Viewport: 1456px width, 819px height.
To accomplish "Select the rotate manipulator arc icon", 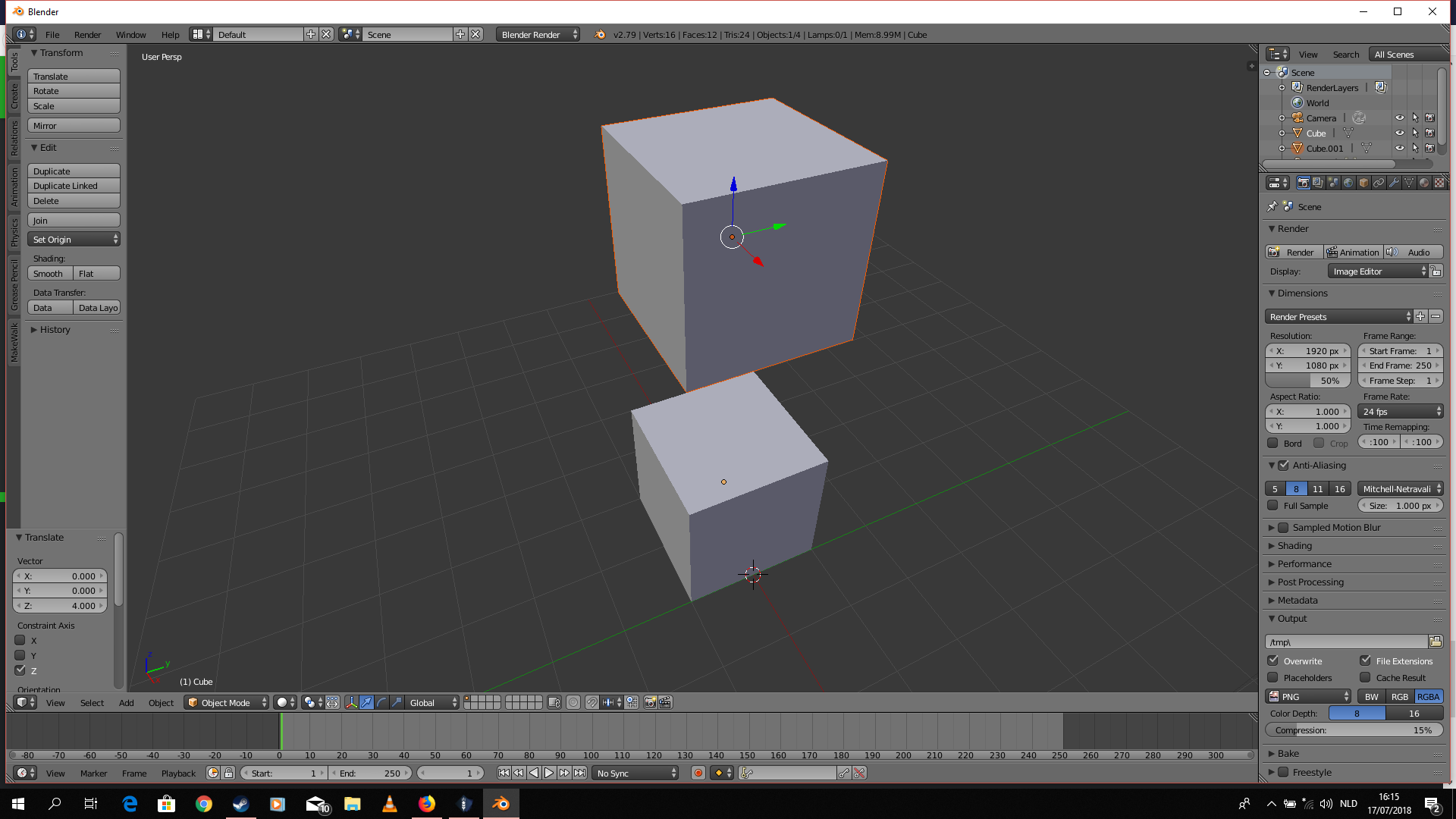I will pos(381,702).
